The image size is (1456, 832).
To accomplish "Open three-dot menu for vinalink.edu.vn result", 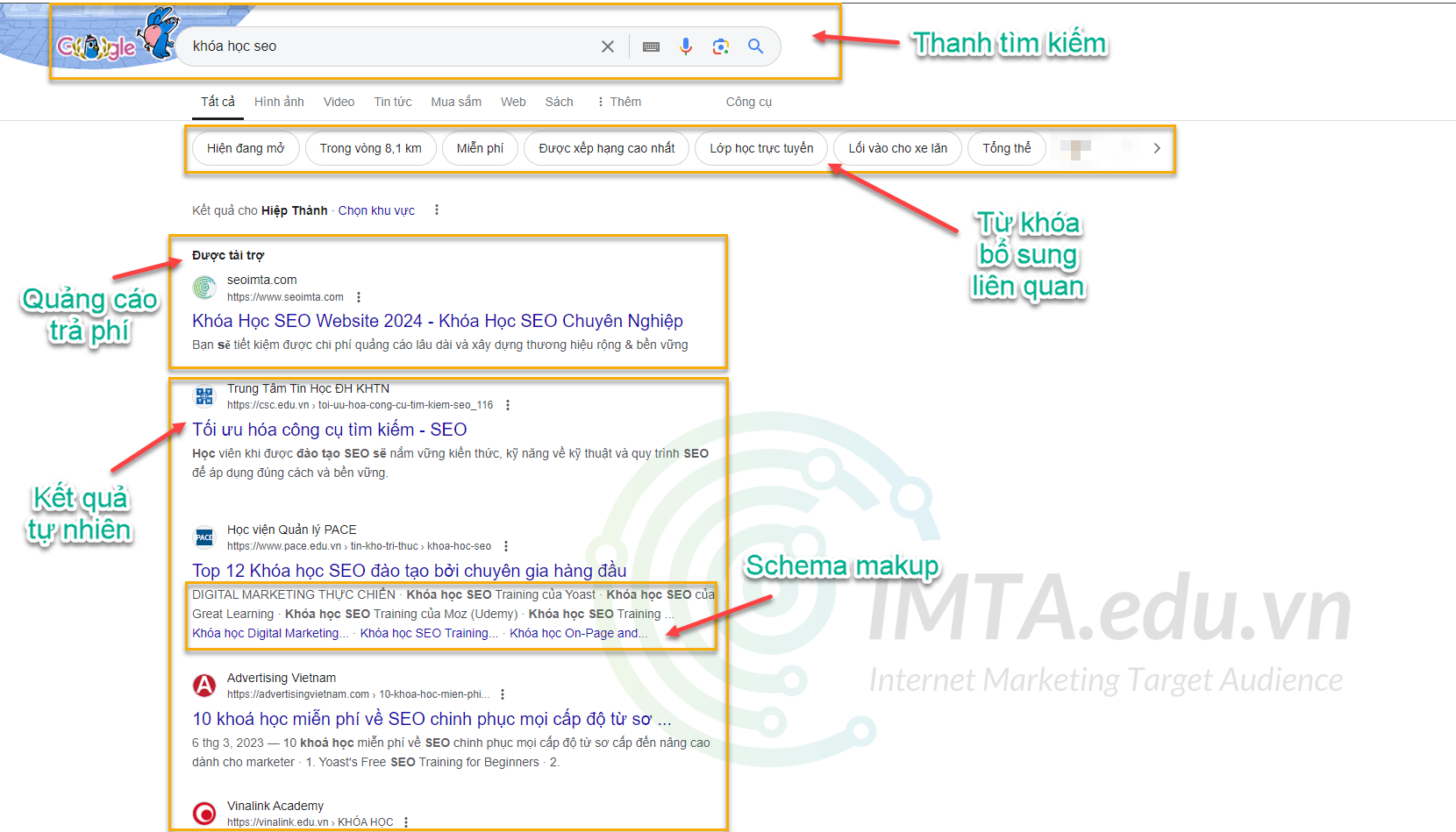I will tap(406, 822).
